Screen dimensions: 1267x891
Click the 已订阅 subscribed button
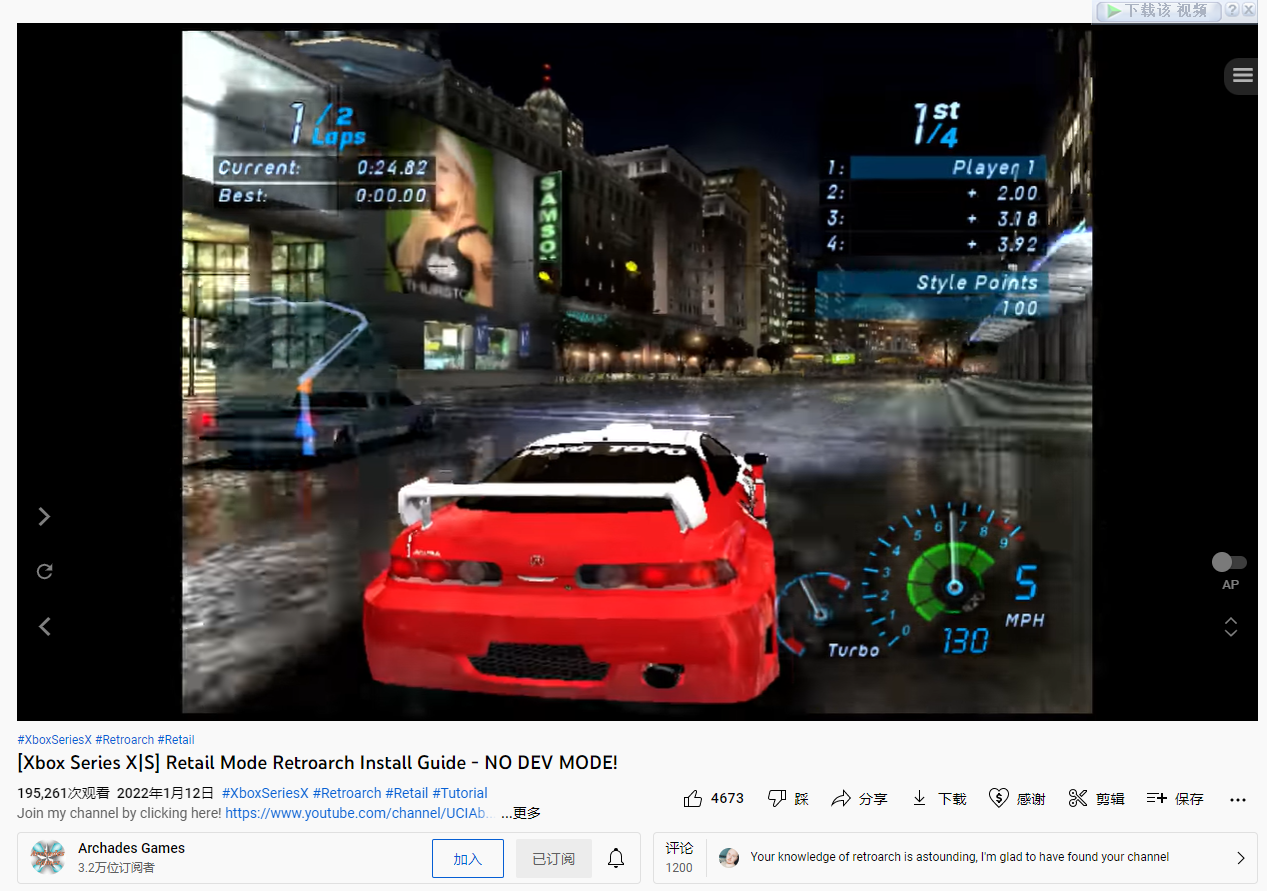(554, 859)
